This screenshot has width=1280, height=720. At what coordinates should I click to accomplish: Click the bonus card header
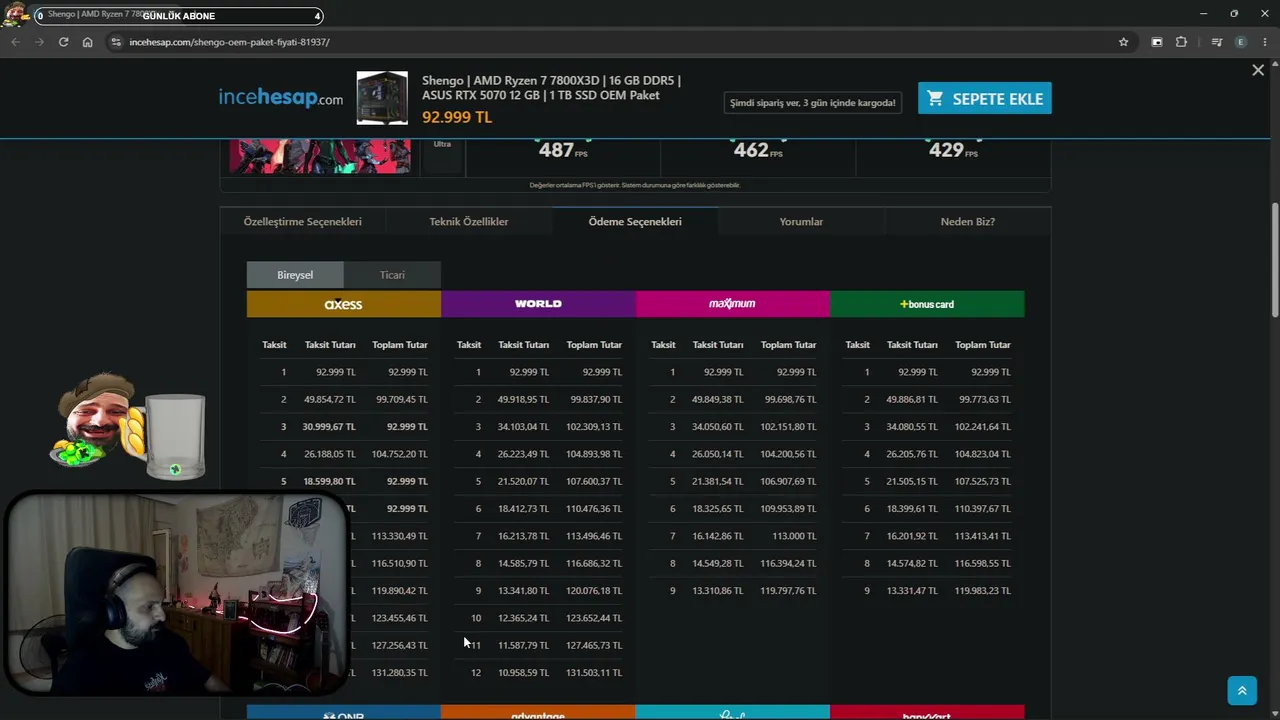click(927, 304)
